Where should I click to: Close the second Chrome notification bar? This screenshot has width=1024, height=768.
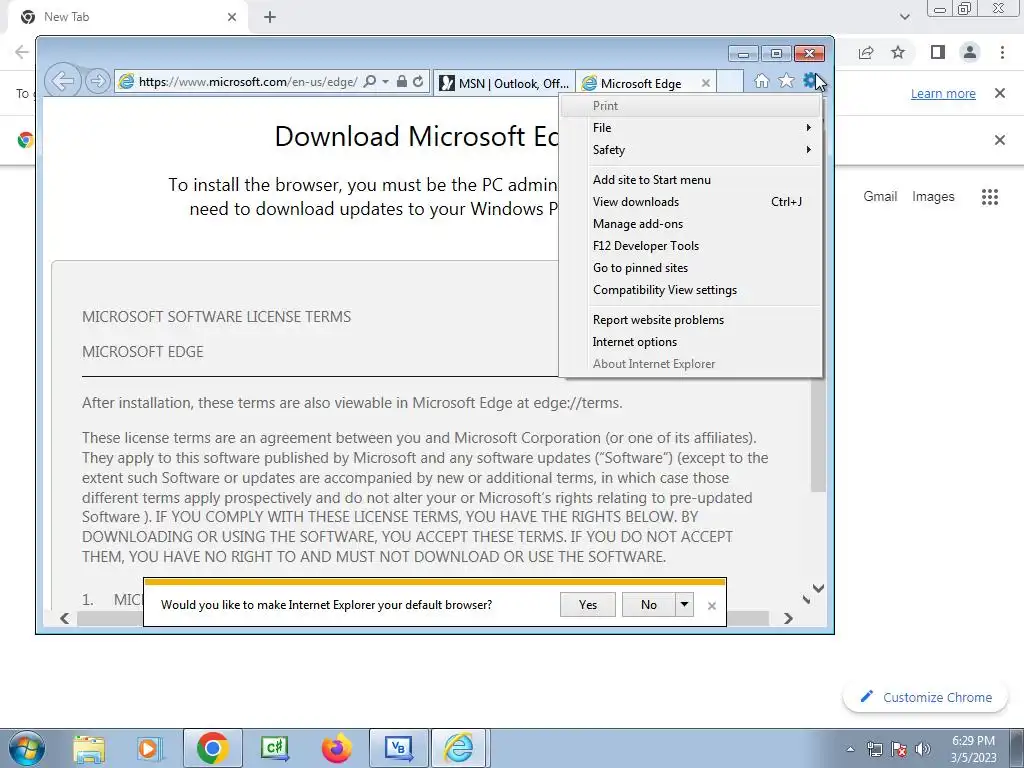click(x=1000, y=140)
